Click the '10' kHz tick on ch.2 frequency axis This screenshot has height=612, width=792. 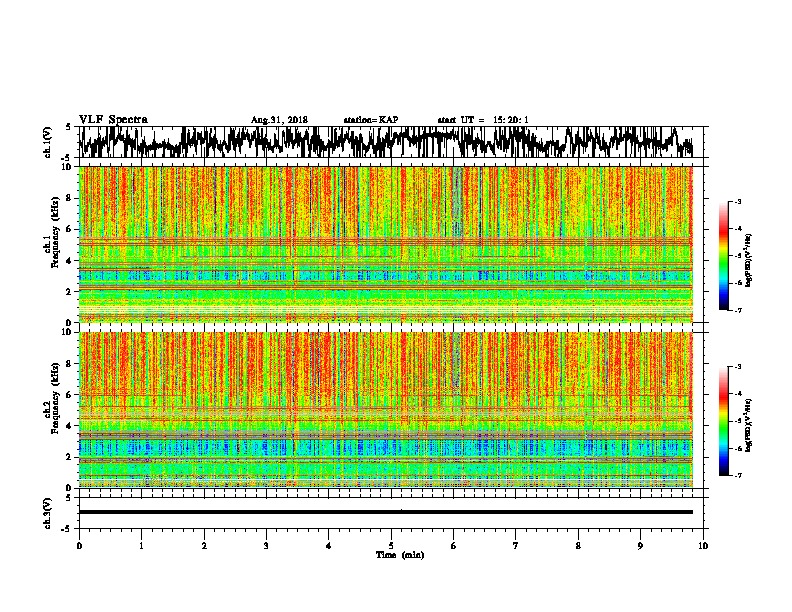[x=67, y=332]
